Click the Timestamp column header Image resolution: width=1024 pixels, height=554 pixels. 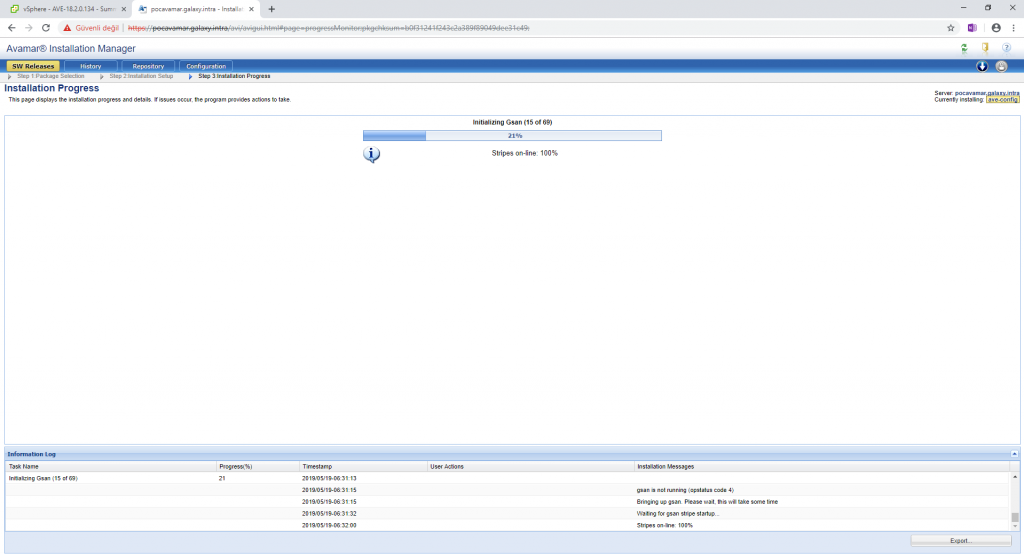click(x=363, y=466)
